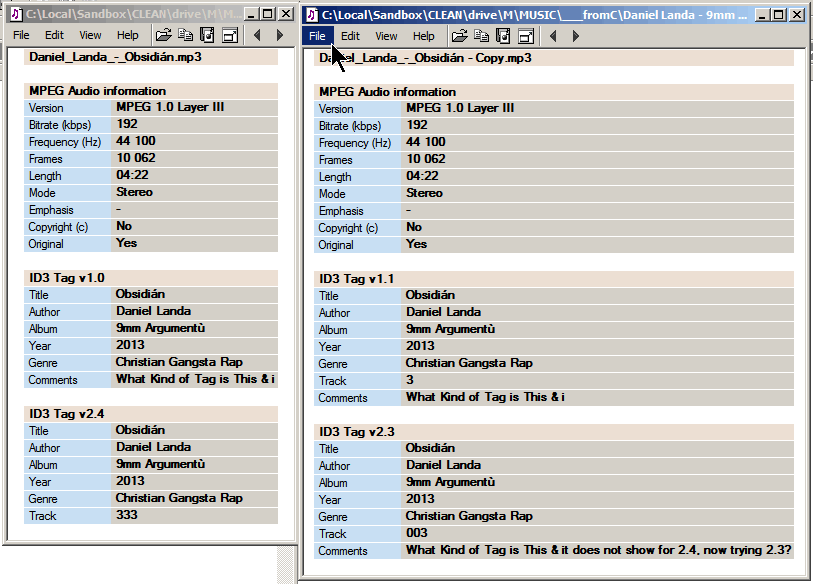Click the window layout icon in left toolbar
813x584 pixels.
[x=229, y=35]
